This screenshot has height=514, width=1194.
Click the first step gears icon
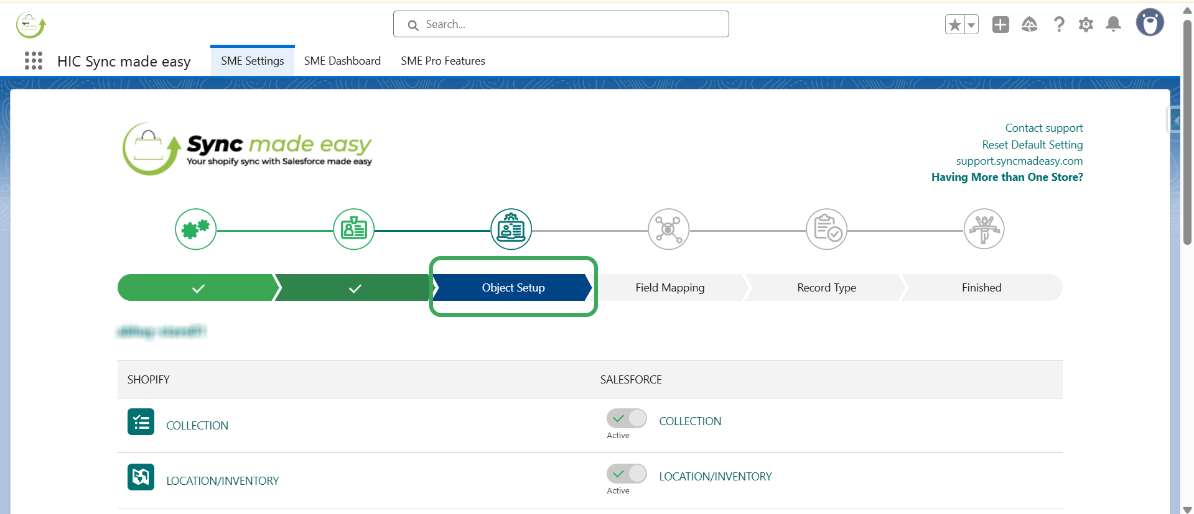point(196,228)
